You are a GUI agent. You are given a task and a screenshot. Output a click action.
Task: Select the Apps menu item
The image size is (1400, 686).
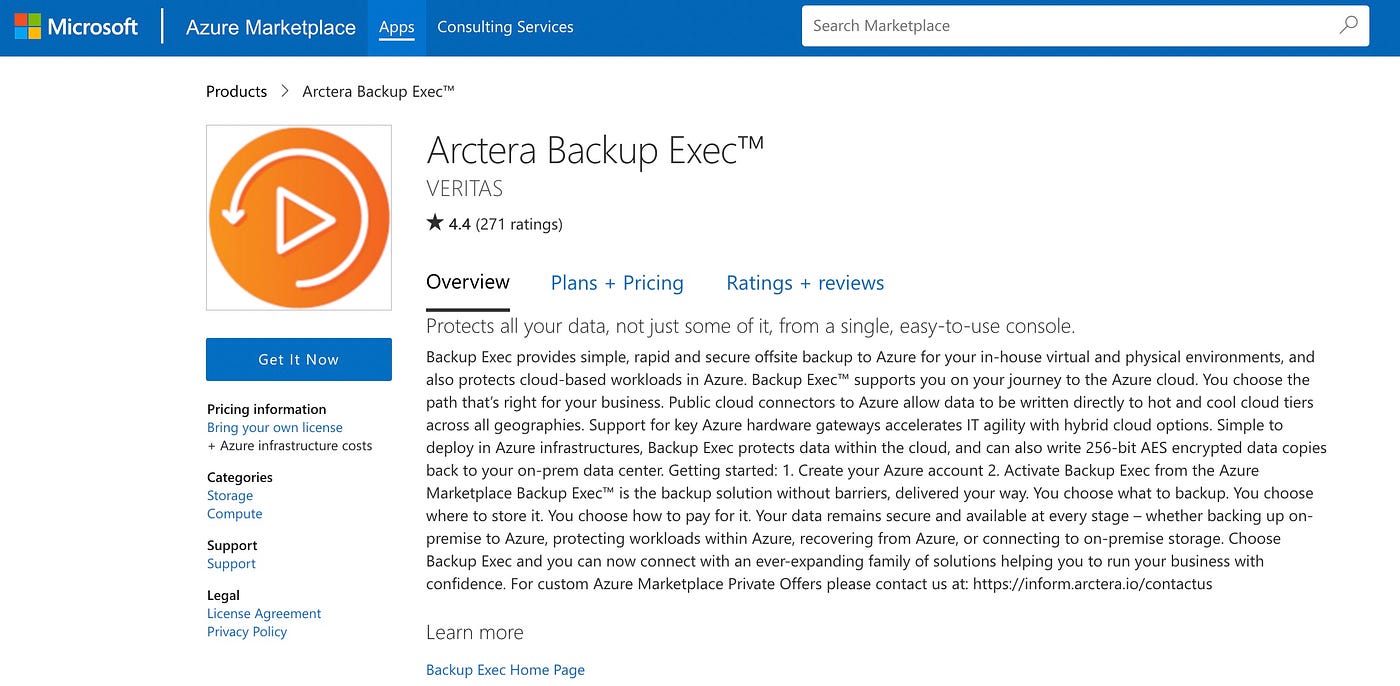(397, 27)
